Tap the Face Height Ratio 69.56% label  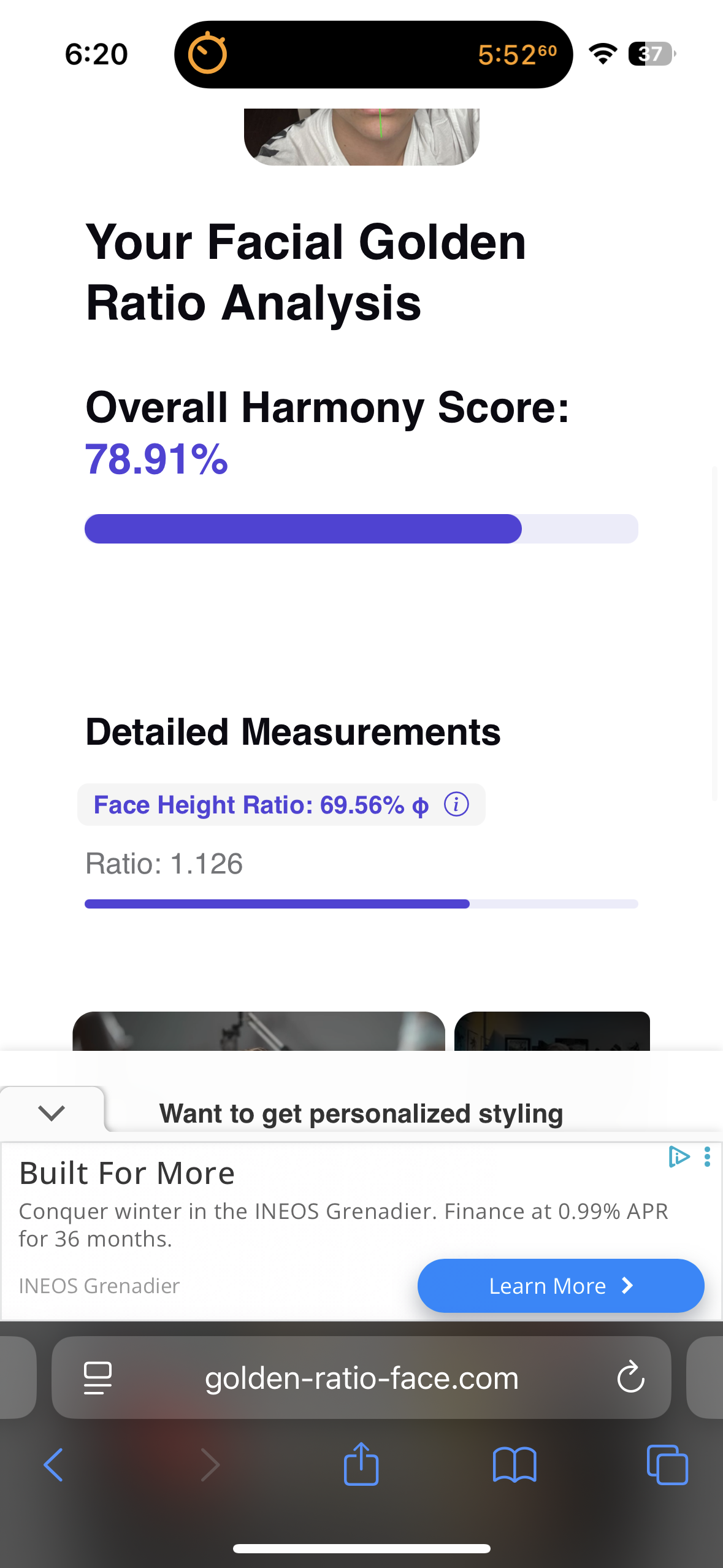click(x=261, y=805)
